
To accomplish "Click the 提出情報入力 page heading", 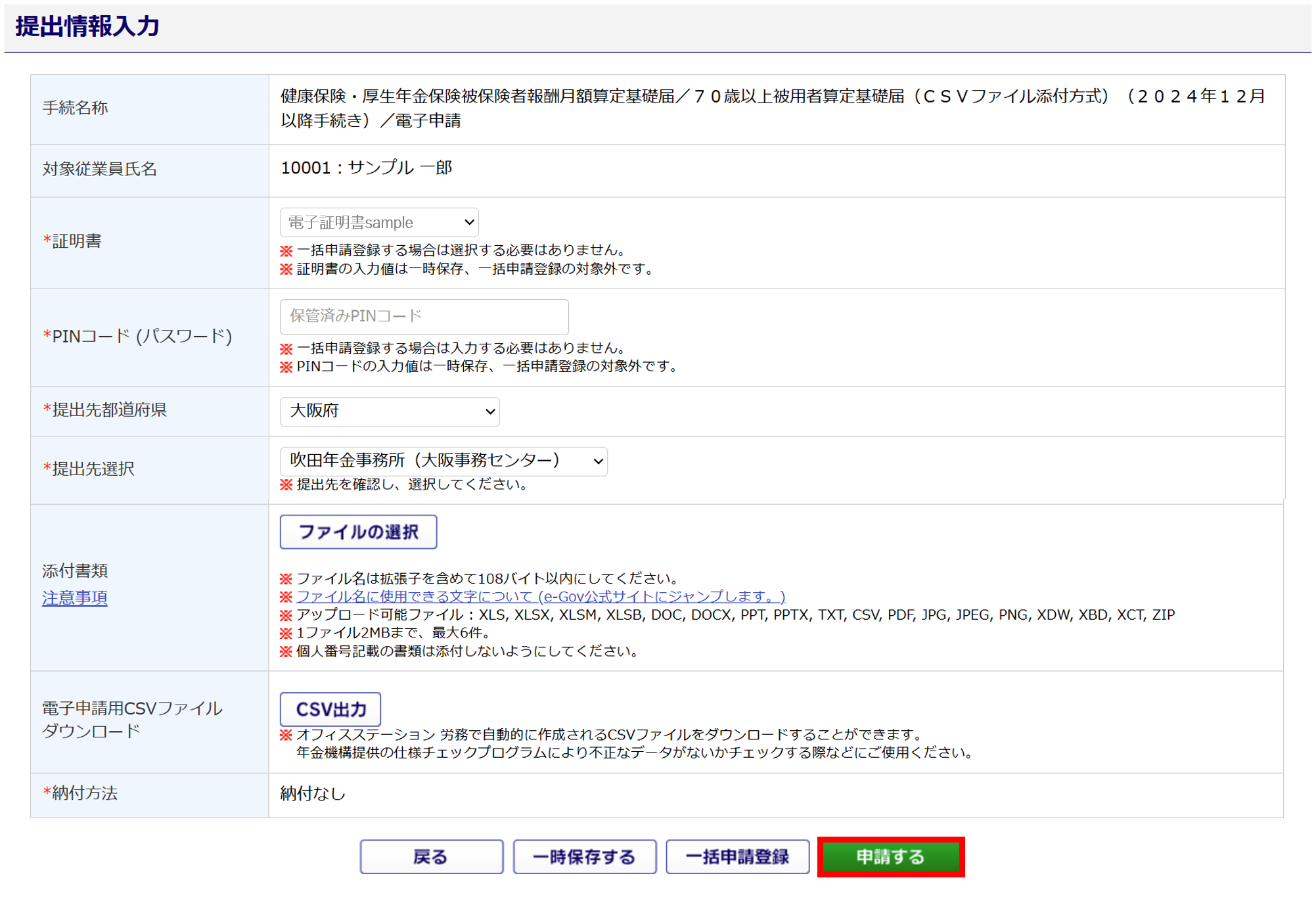I will coord(87,26).
